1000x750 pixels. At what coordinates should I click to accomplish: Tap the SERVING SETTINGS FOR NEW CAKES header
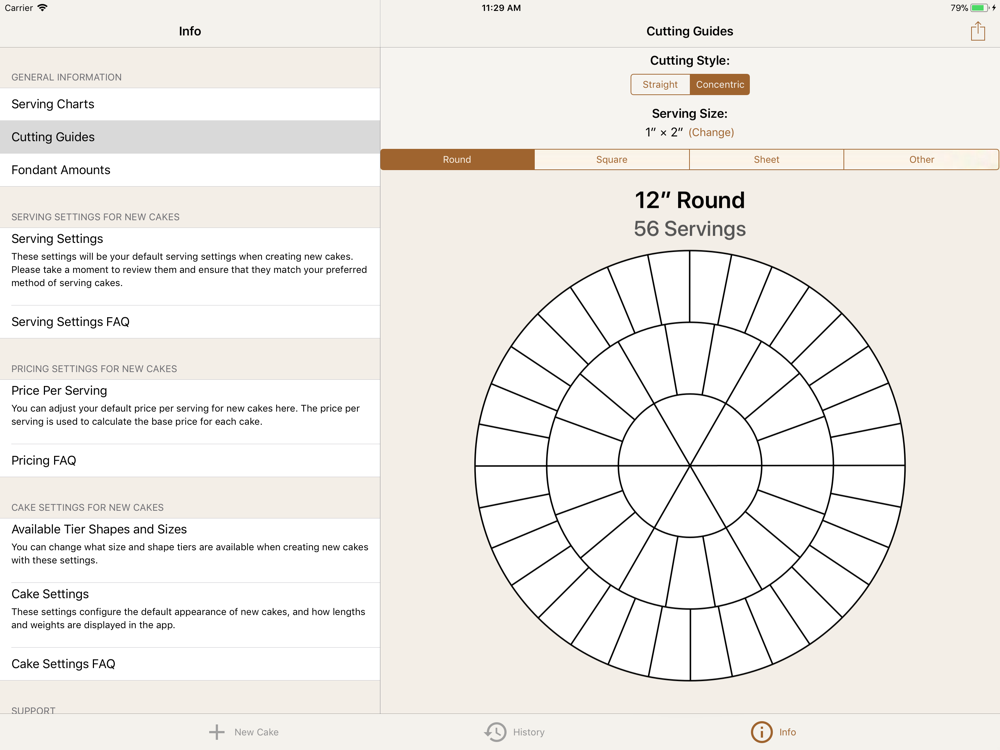point(95,217)
